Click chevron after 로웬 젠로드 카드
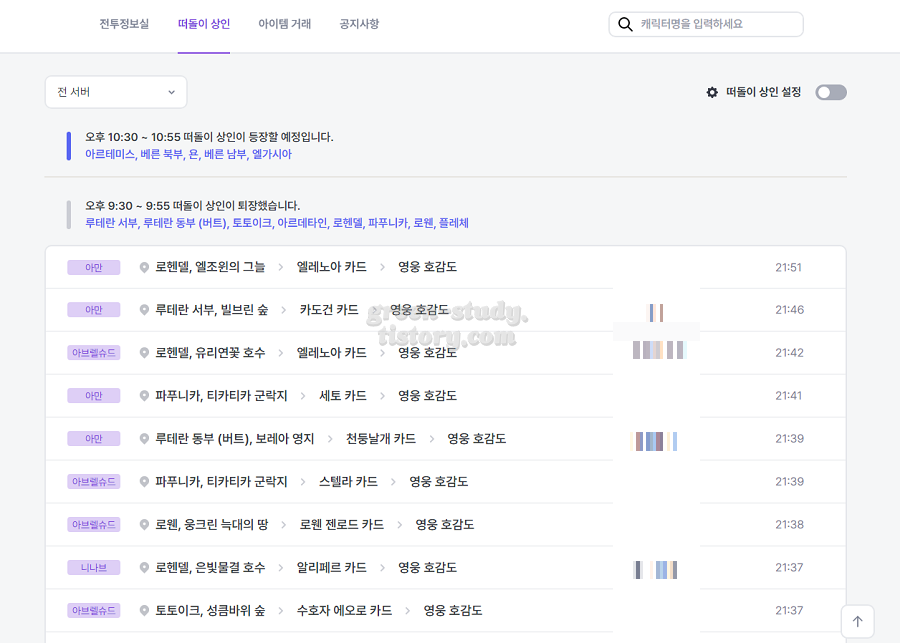Screen dimensions: 900x643 (399, 525)
